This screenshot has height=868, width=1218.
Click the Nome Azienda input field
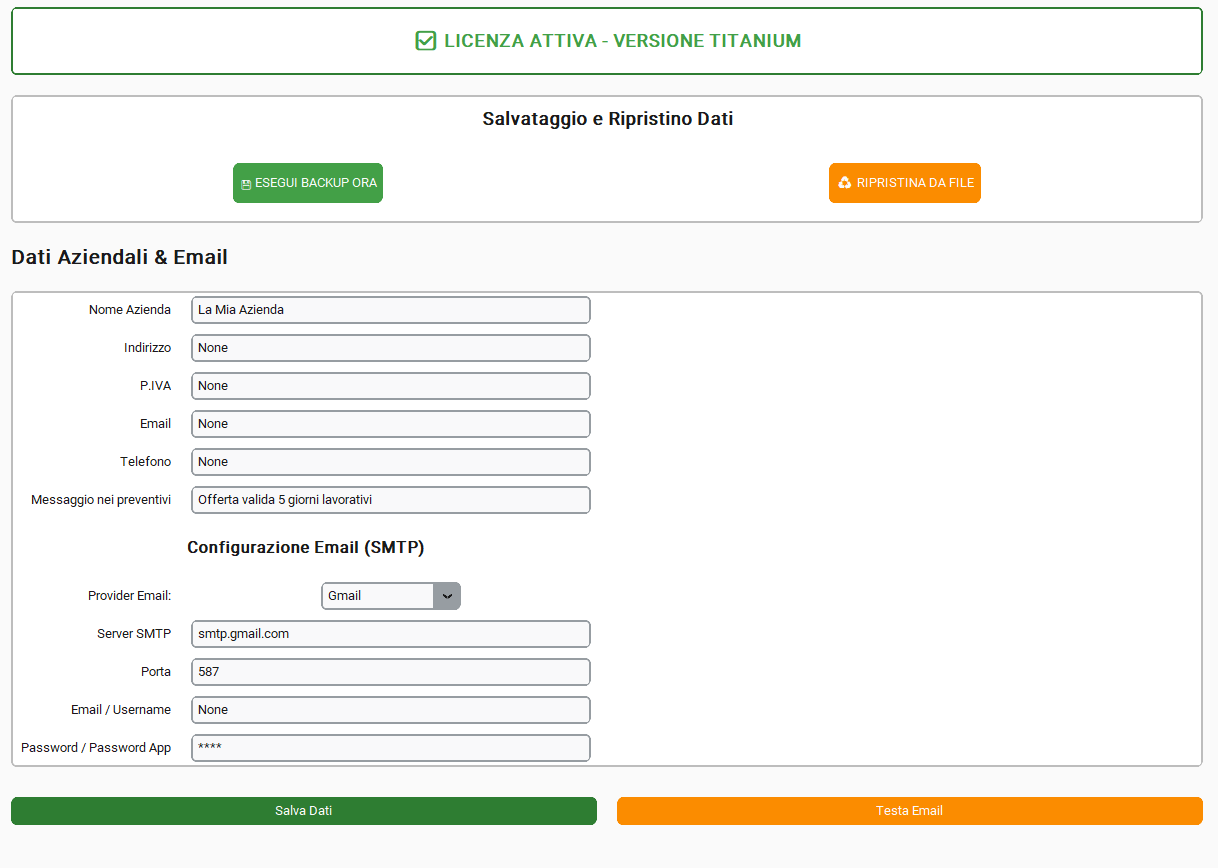(390, 310)
